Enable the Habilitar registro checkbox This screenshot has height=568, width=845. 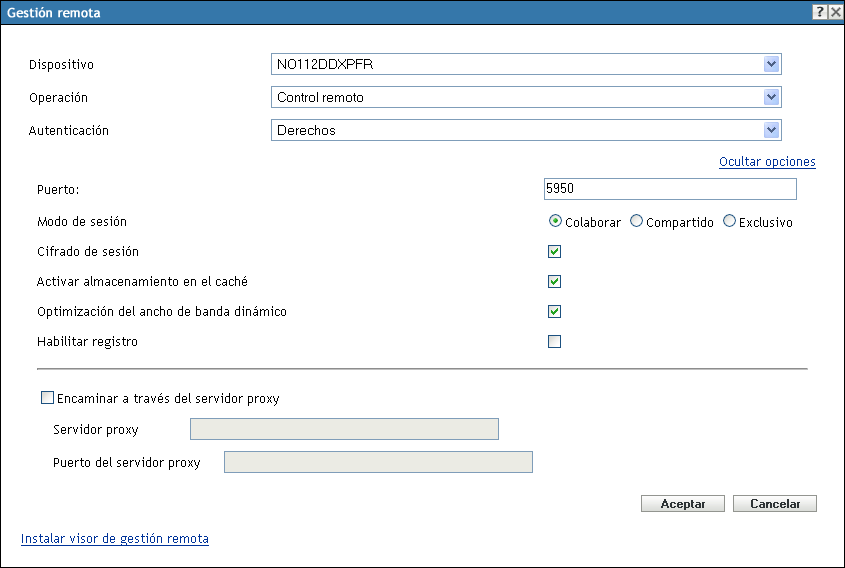point(555,342)
